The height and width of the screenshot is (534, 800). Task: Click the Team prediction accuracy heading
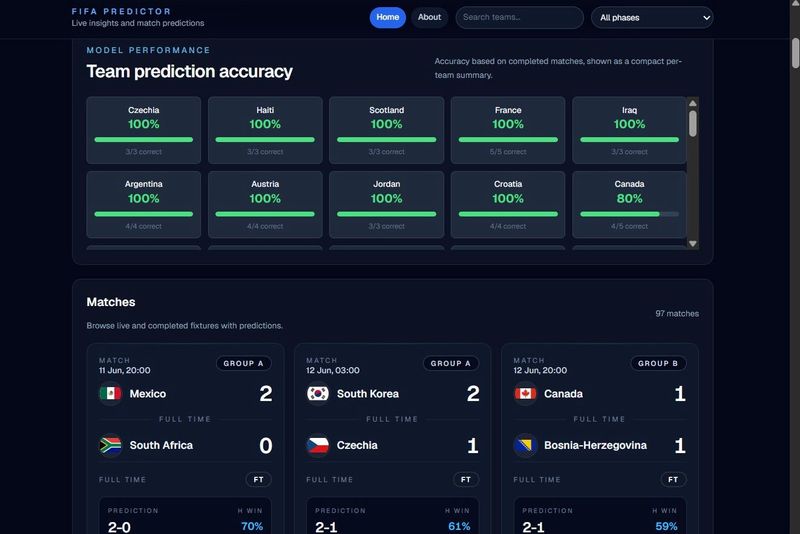(189, 71)
